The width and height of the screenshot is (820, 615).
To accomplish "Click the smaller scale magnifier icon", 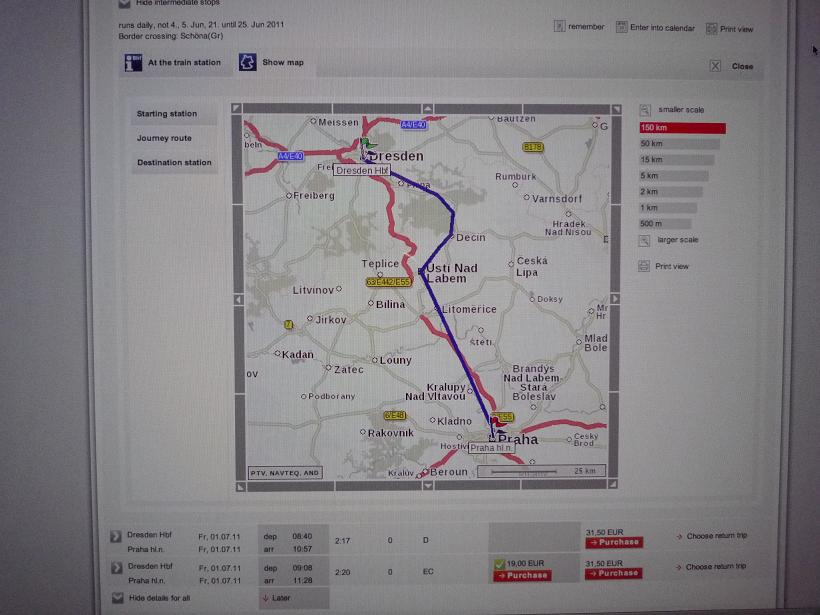I will (x=645, y=110).
